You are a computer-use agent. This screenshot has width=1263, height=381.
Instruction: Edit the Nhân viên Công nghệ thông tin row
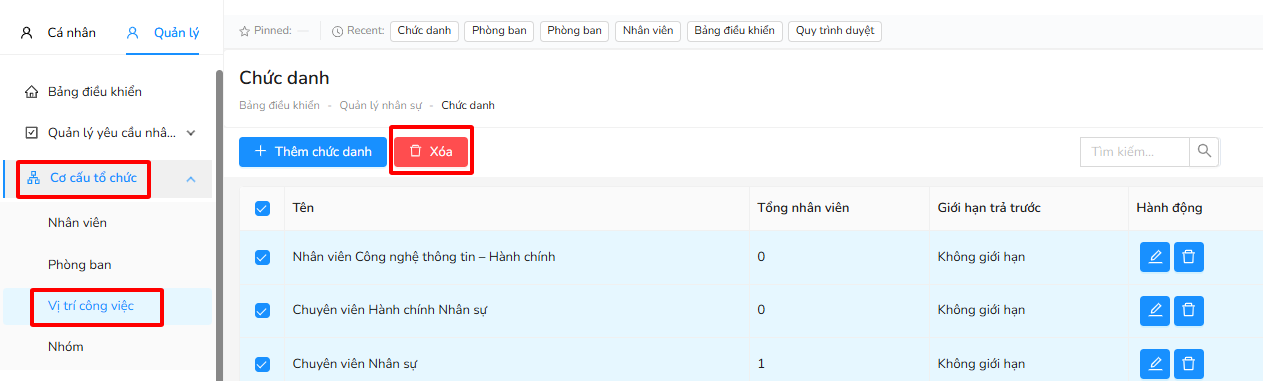[1155, 257]
